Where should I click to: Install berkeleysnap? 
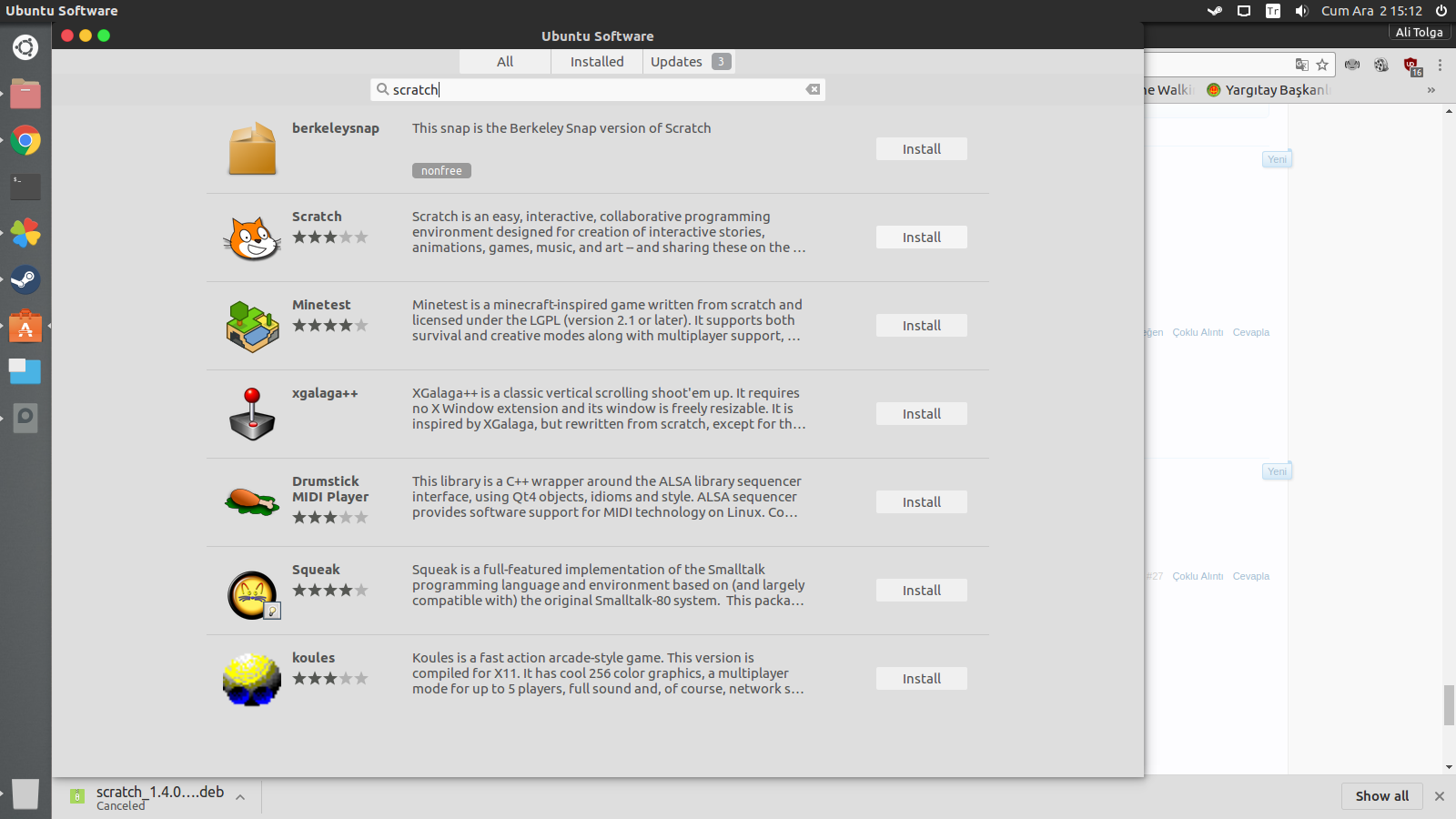pos(922,149)
